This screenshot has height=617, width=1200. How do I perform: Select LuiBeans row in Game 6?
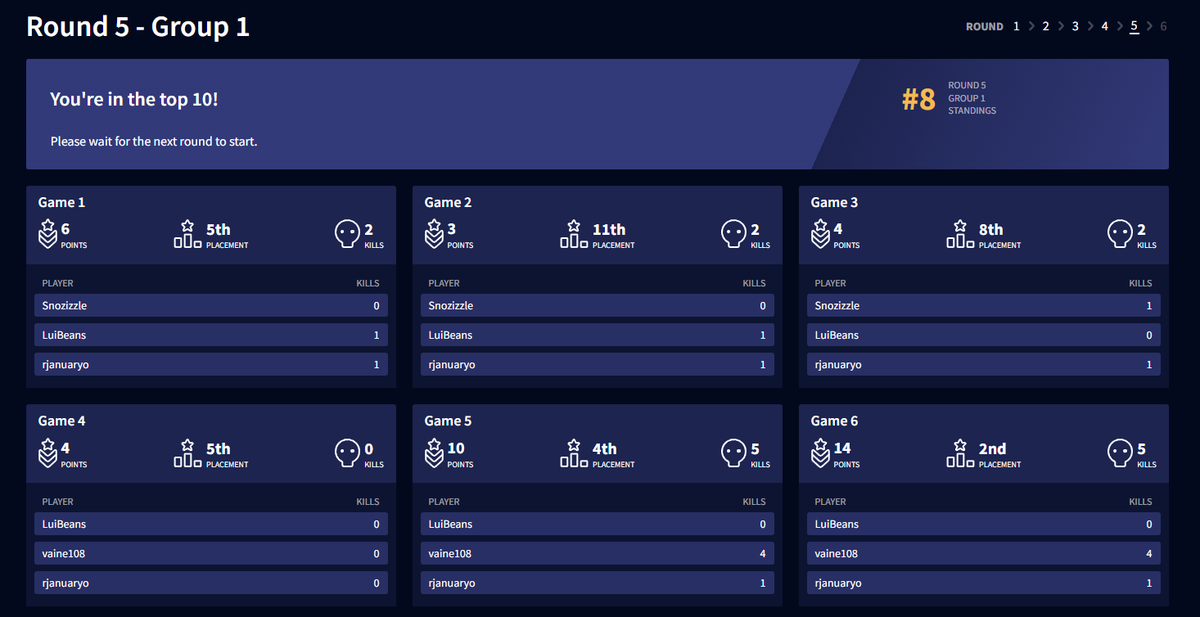(x=984, y=524)
